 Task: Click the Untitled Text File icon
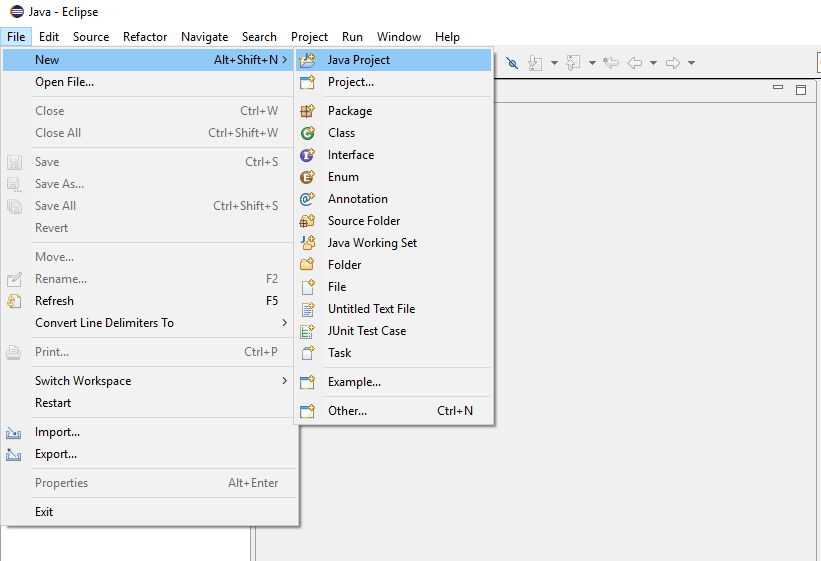coord(307,309)
